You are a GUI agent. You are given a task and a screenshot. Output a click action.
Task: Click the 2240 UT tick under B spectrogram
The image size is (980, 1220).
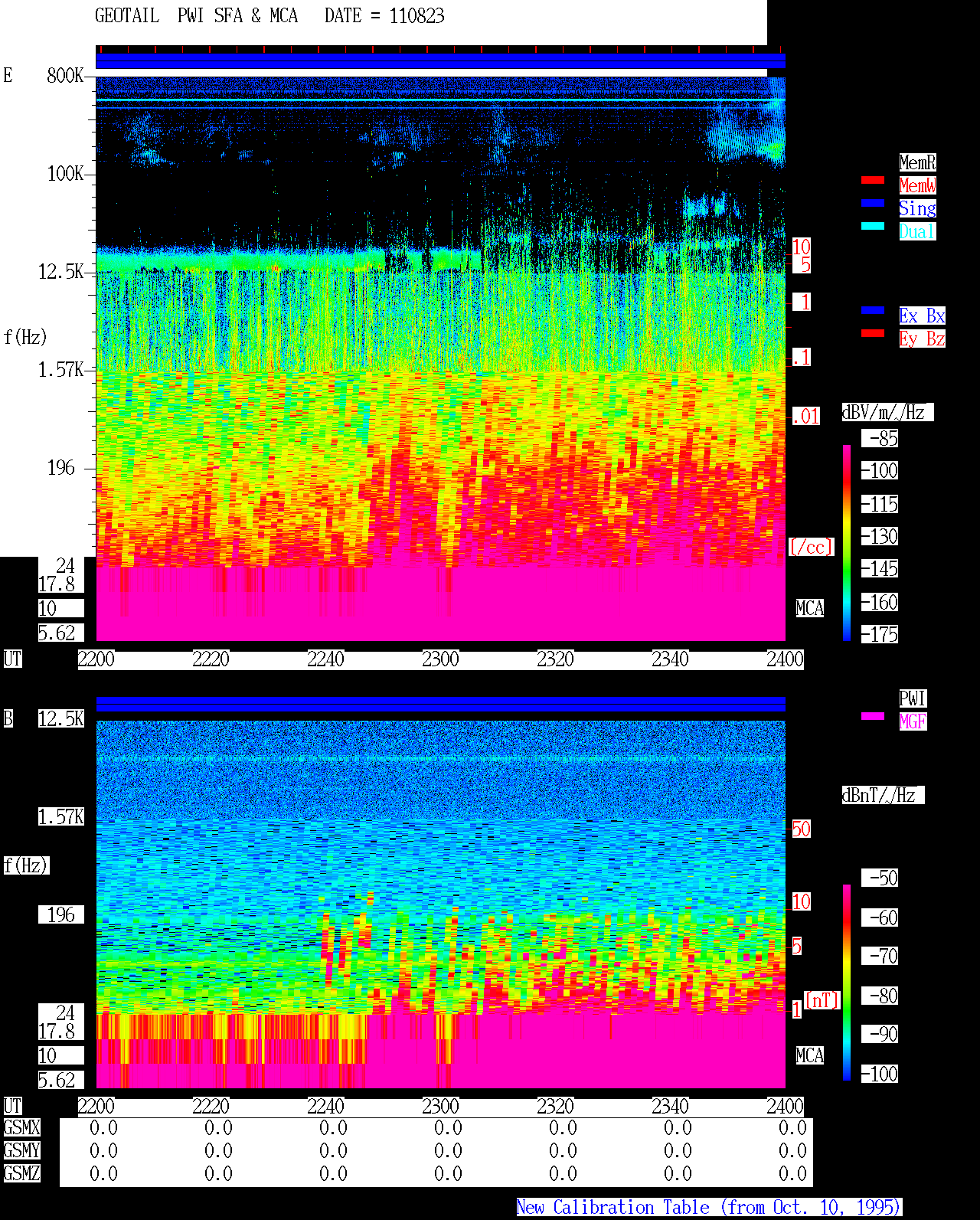(x=325, y=1107)
